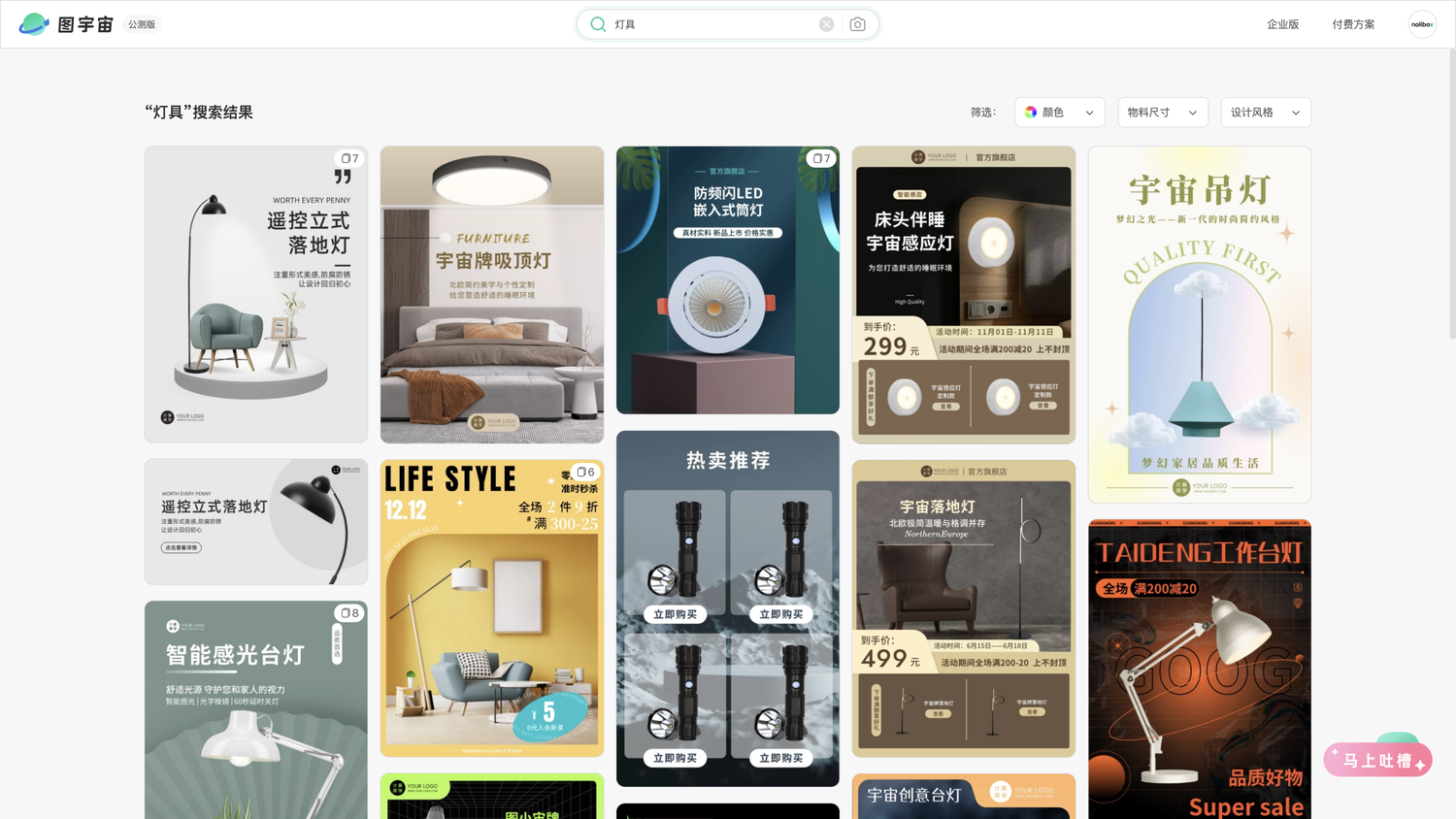This screenshot has width=1456, height=819.
Task: Click the 8-page badge on 智能感光台灯 card
Action: coord(349,613)
